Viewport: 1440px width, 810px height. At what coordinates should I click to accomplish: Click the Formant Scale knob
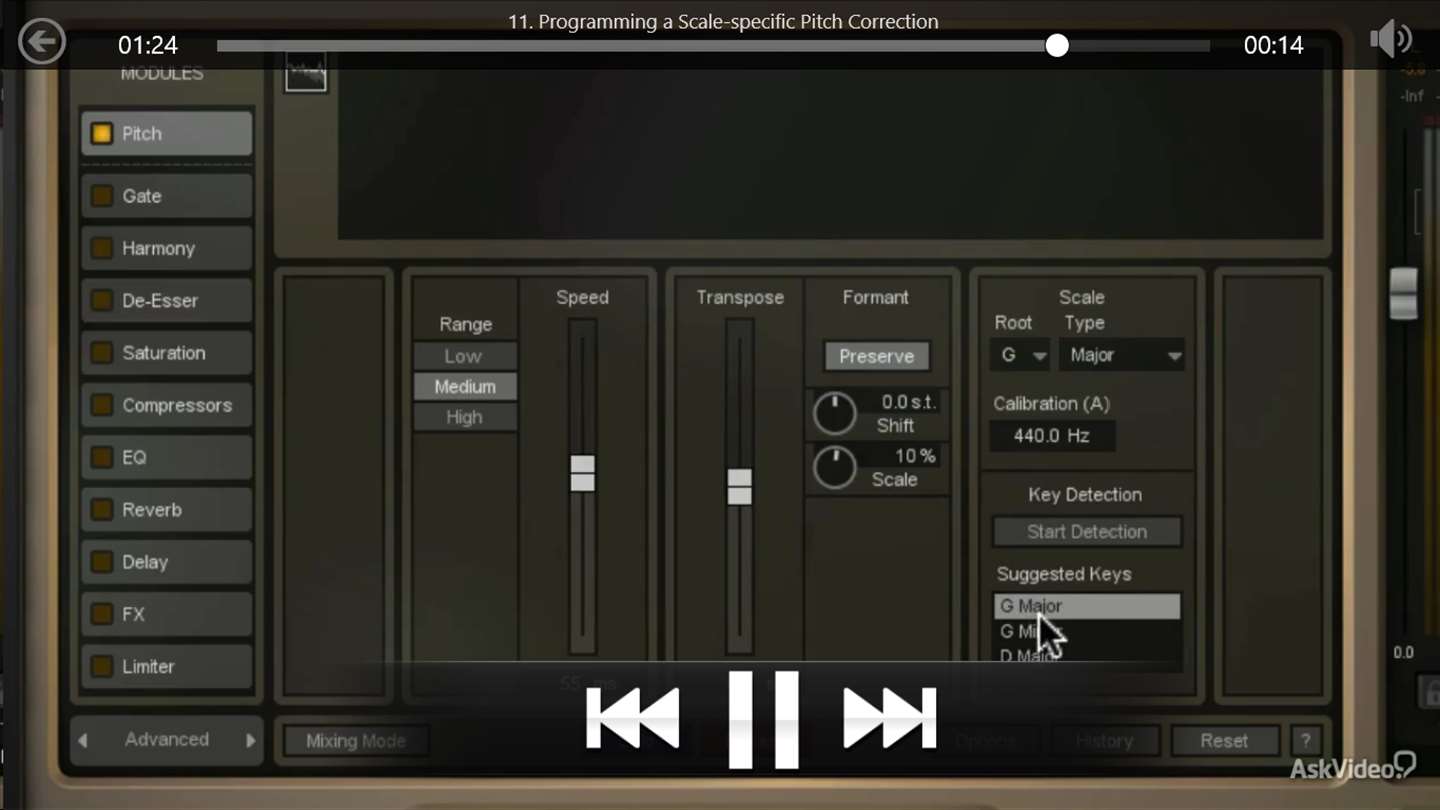click(x=834, y=467)
